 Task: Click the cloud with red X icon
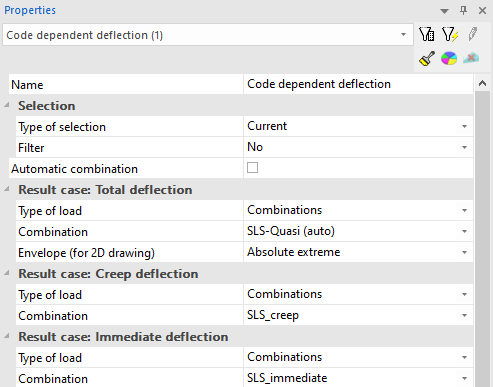[x=471, y=58]
